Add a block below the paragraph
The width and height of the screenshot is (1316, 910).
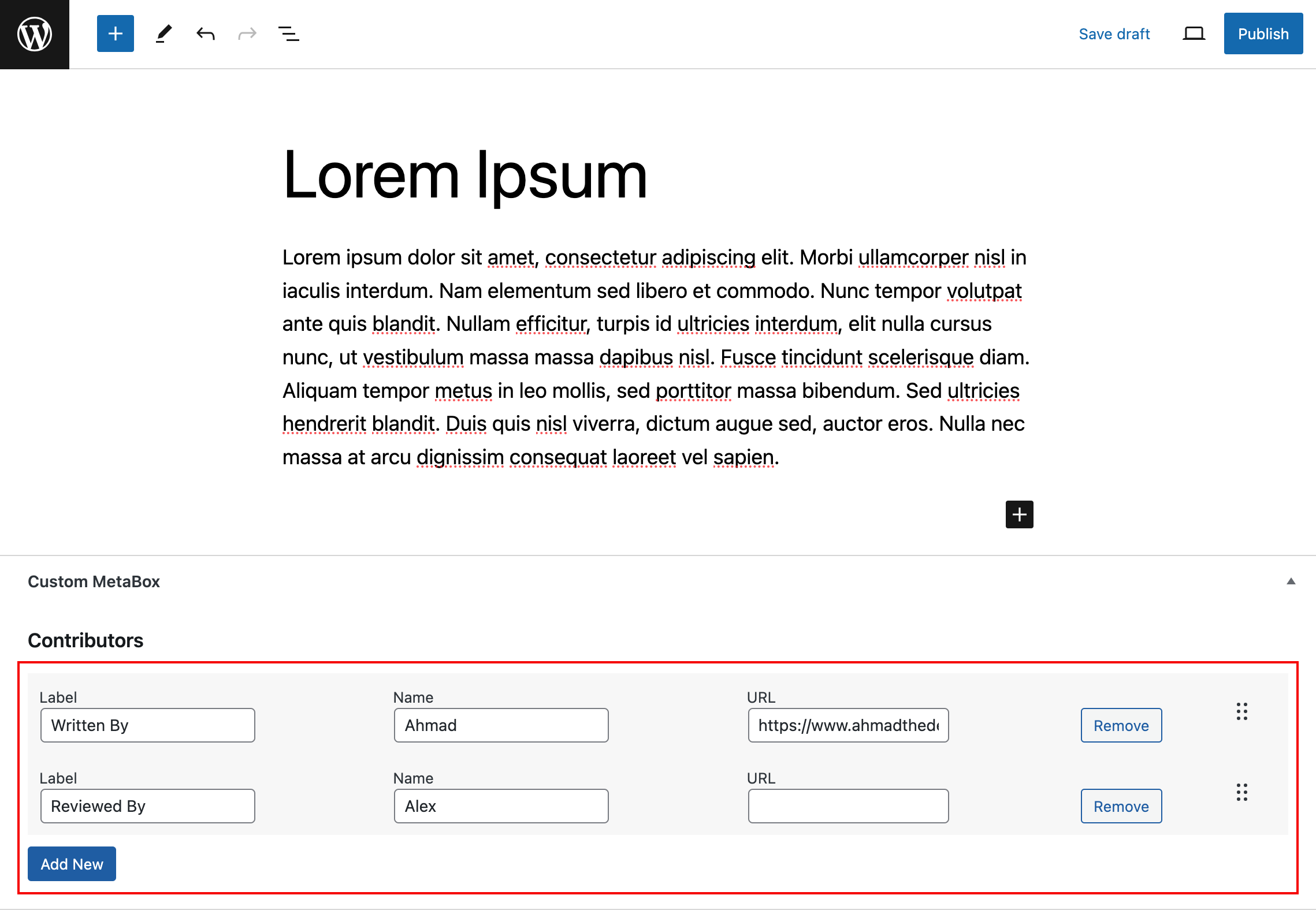point(1020,514)
